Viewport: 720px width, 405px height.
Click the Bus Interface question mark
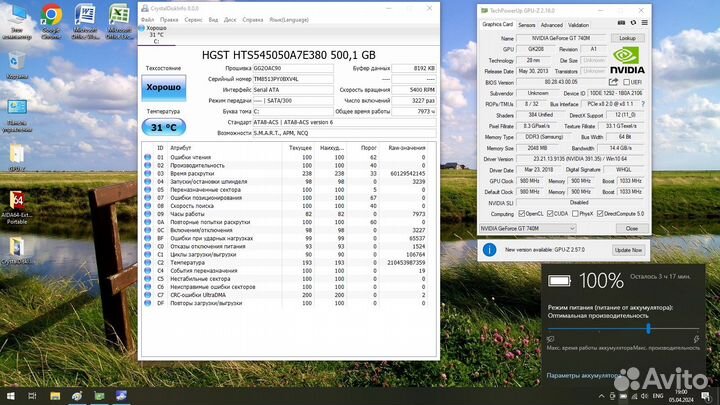pos(643,104)
